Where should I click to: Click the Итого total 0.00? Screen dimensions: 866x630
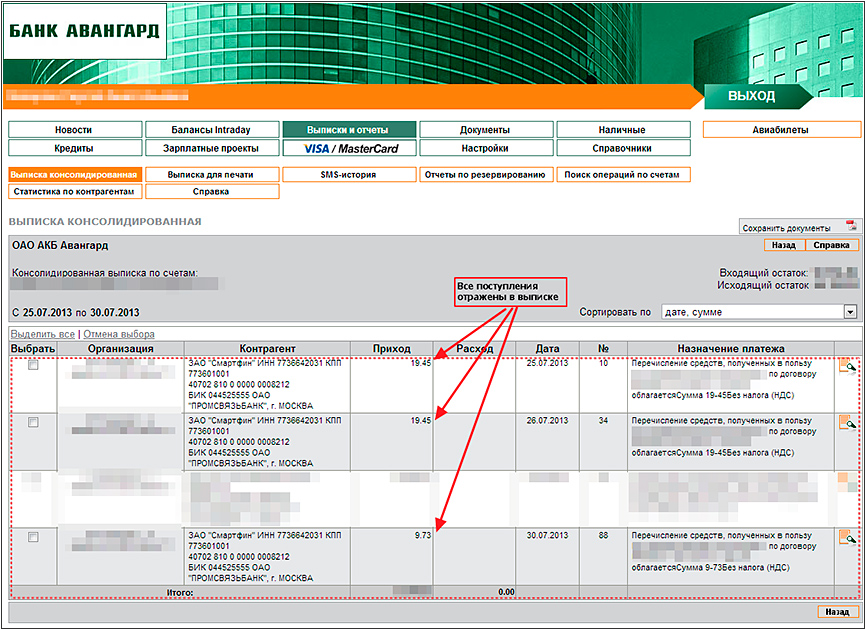pos(506,592)
